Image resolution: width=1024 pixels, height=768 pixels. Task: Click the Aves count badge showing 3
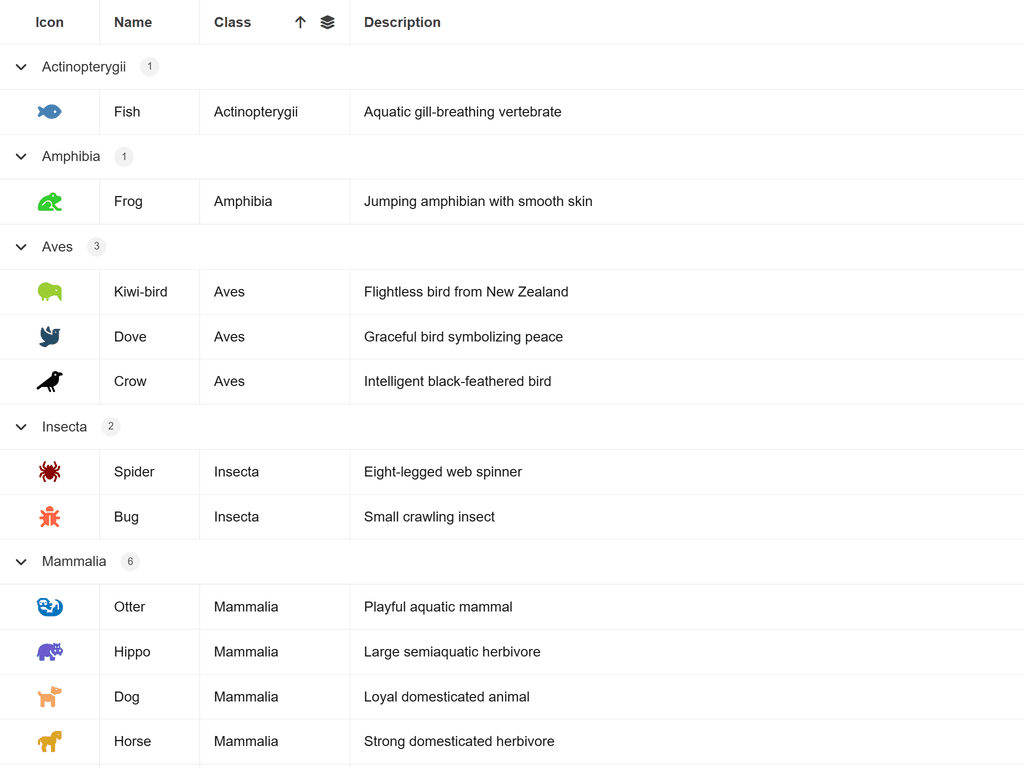[96, 246]
